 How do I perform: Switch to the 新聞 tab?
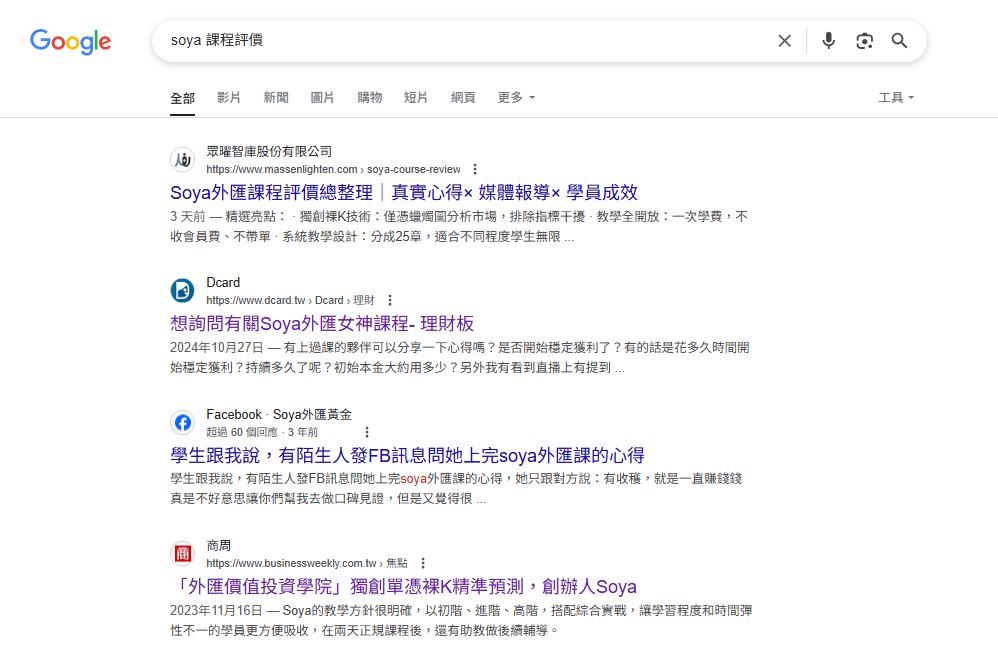(x=276, y=97)
